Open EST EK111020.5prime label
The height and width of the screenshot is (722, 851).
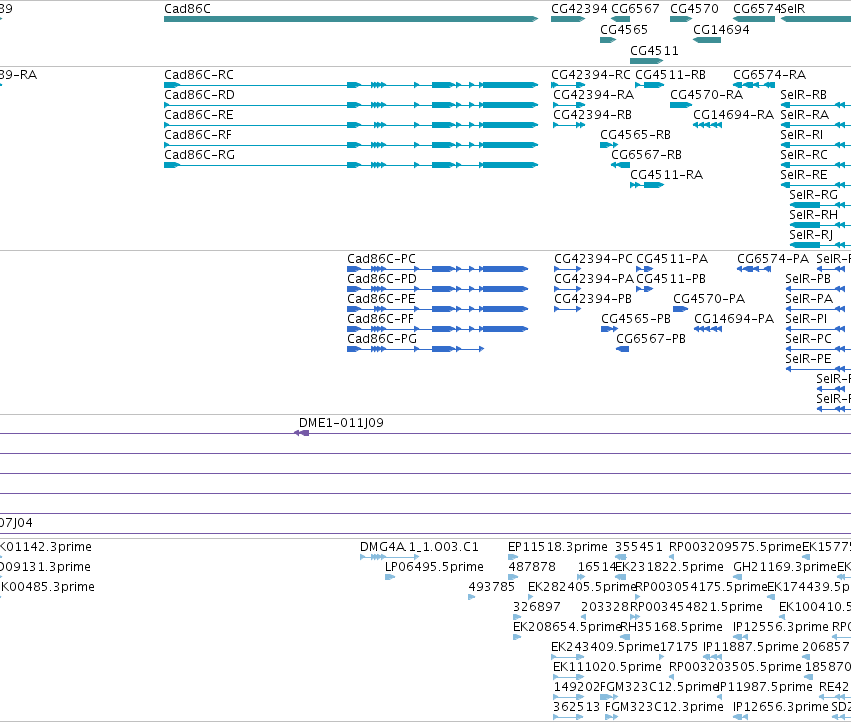(x=607, y=667)
